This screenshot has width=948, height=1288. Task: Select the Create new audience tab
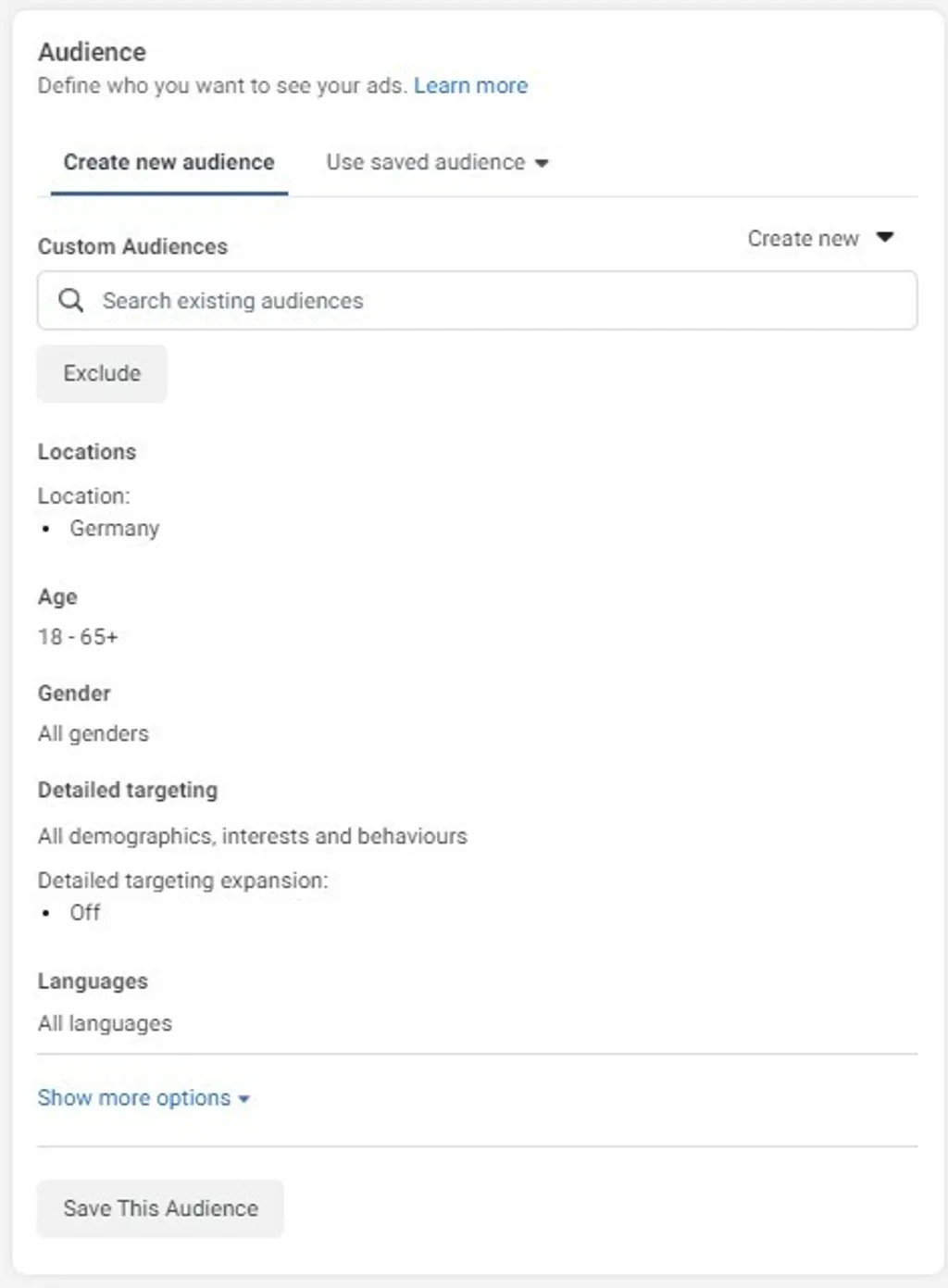[x=168, y=161]
